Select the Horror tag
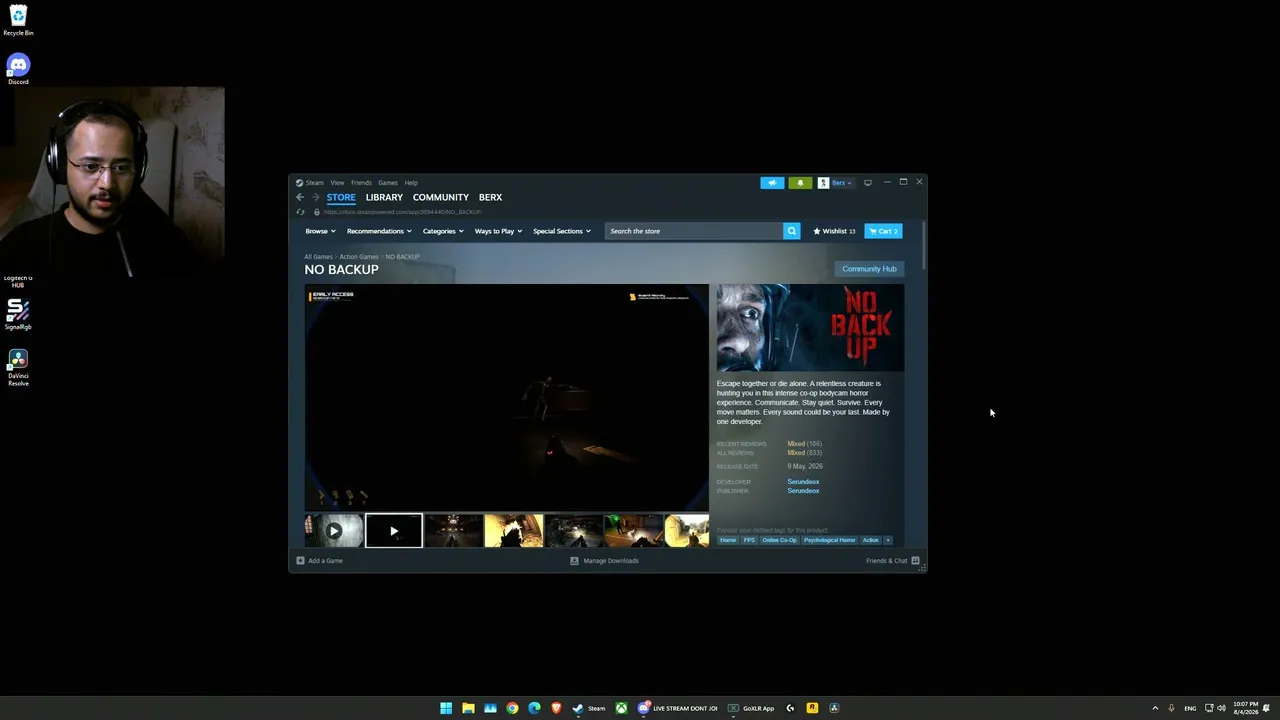1280x720 pixels. pyautogui.click(x=728, y=540)
